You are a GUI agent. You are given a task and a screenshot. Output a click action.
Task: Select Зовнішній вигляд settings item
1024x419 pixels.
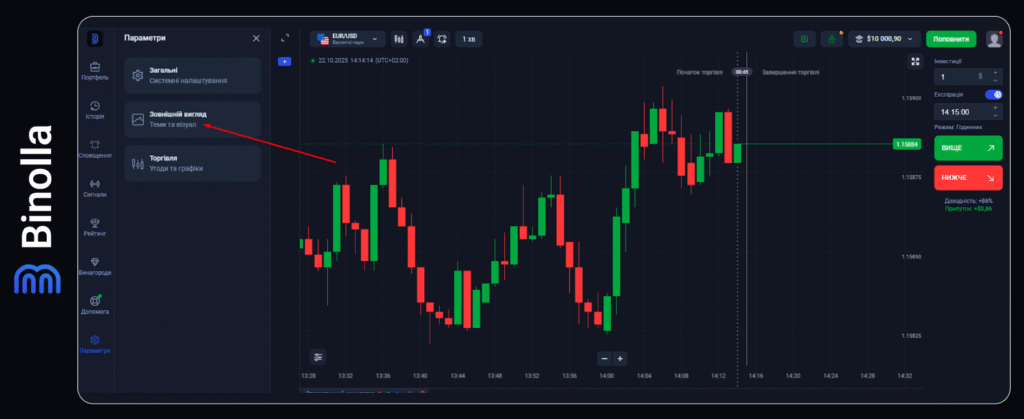pyautogui.click(x=192, y=119)
